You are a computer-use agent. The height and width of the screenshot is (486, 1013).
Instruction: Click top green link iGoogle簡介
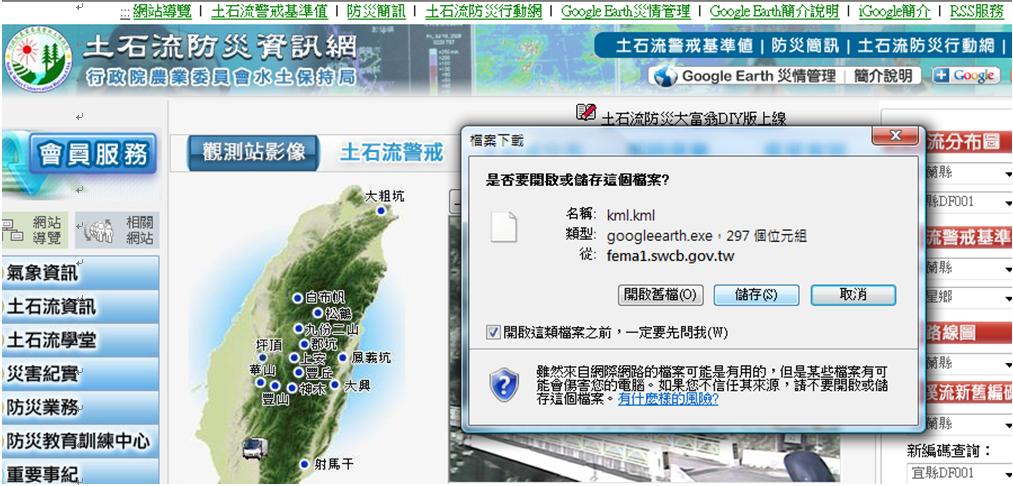click(894, 11)
